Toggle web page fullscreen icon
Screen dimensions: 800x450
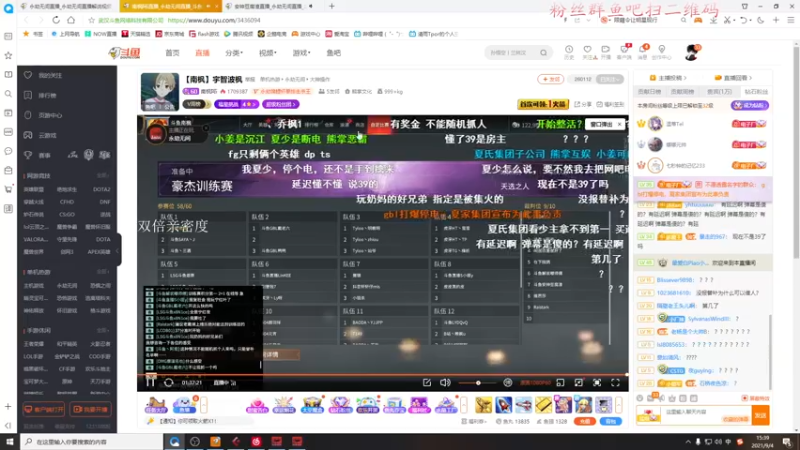[x=597, y=382]
